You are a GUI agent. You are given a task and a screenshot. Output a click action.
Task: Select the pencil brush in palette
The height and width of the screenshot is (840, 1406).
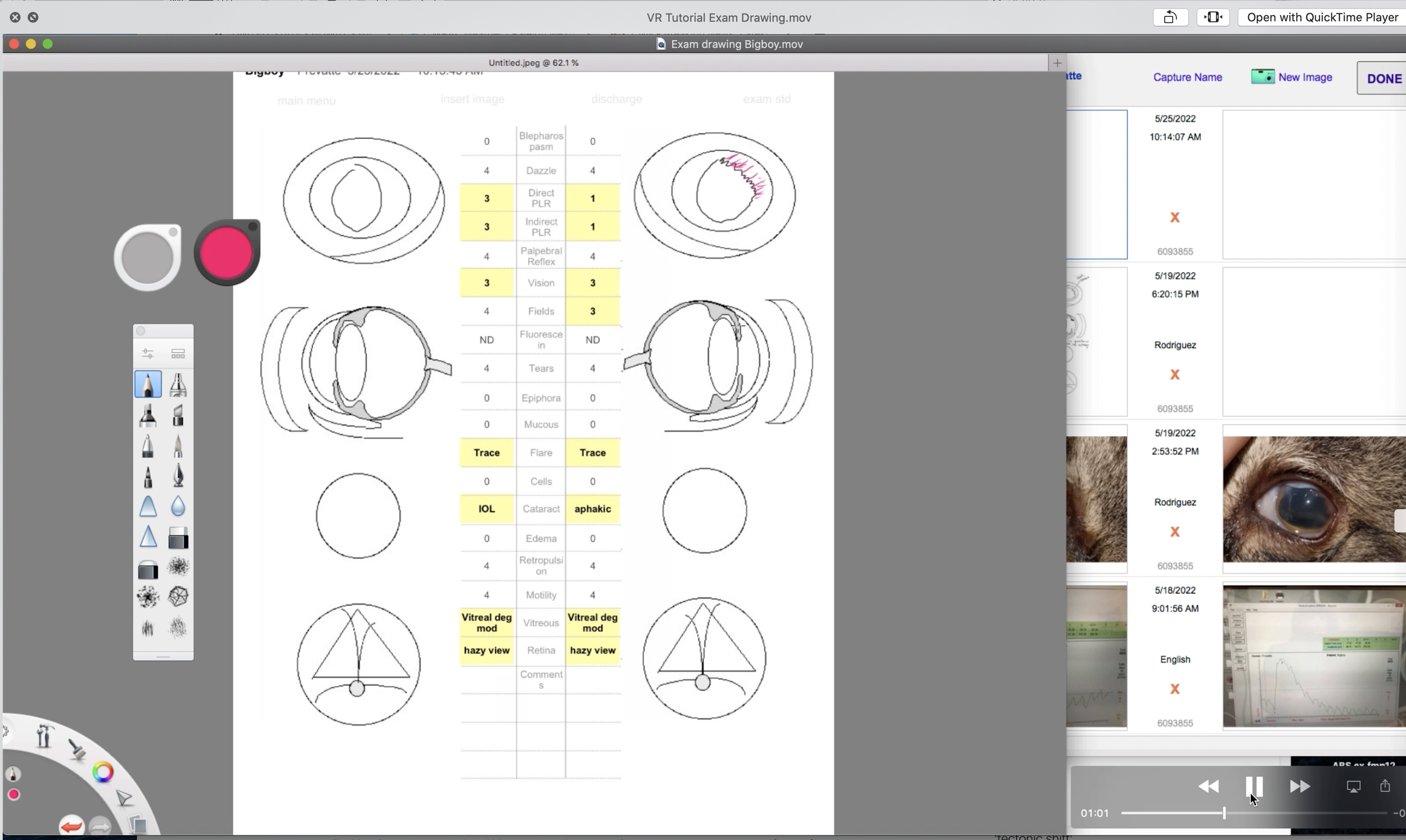pyautogui.click(x=148, y=385)
